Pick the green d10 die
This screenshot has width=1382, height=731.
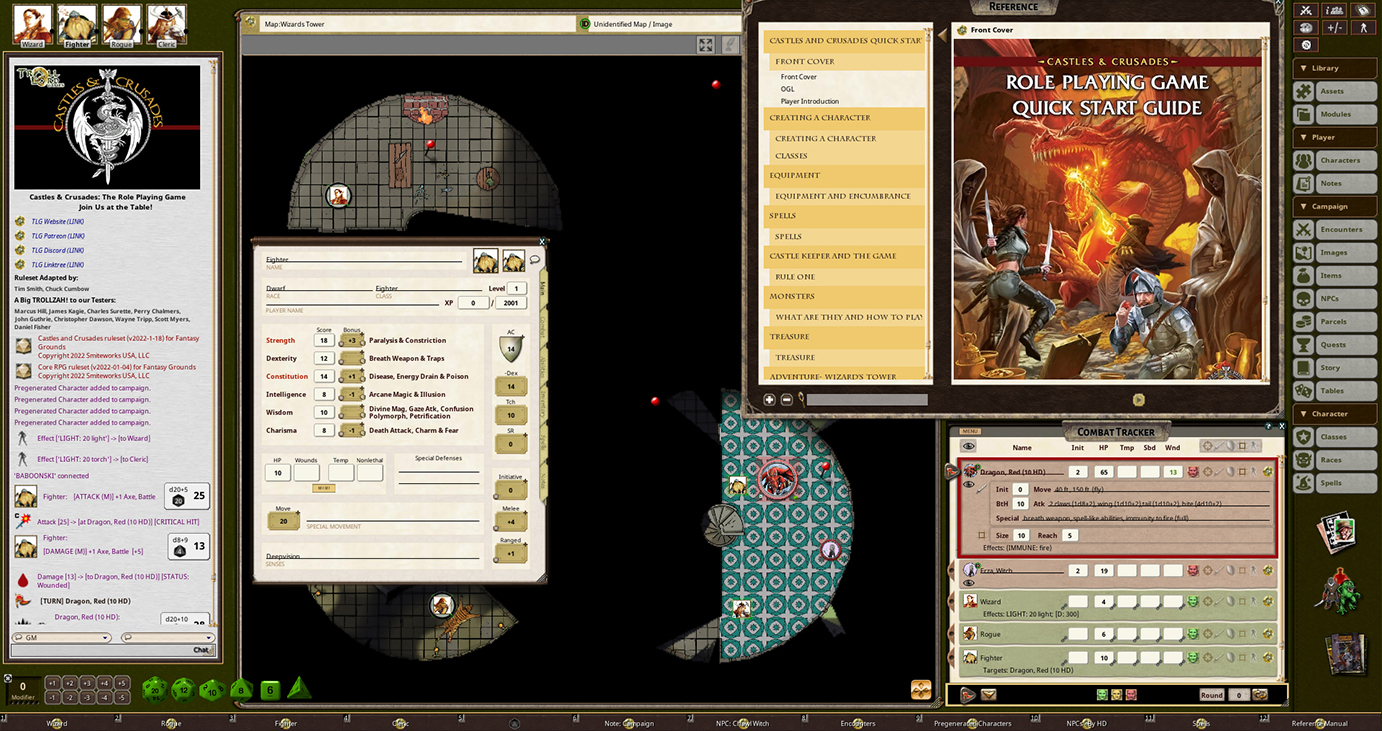click(x=212, y=689)
